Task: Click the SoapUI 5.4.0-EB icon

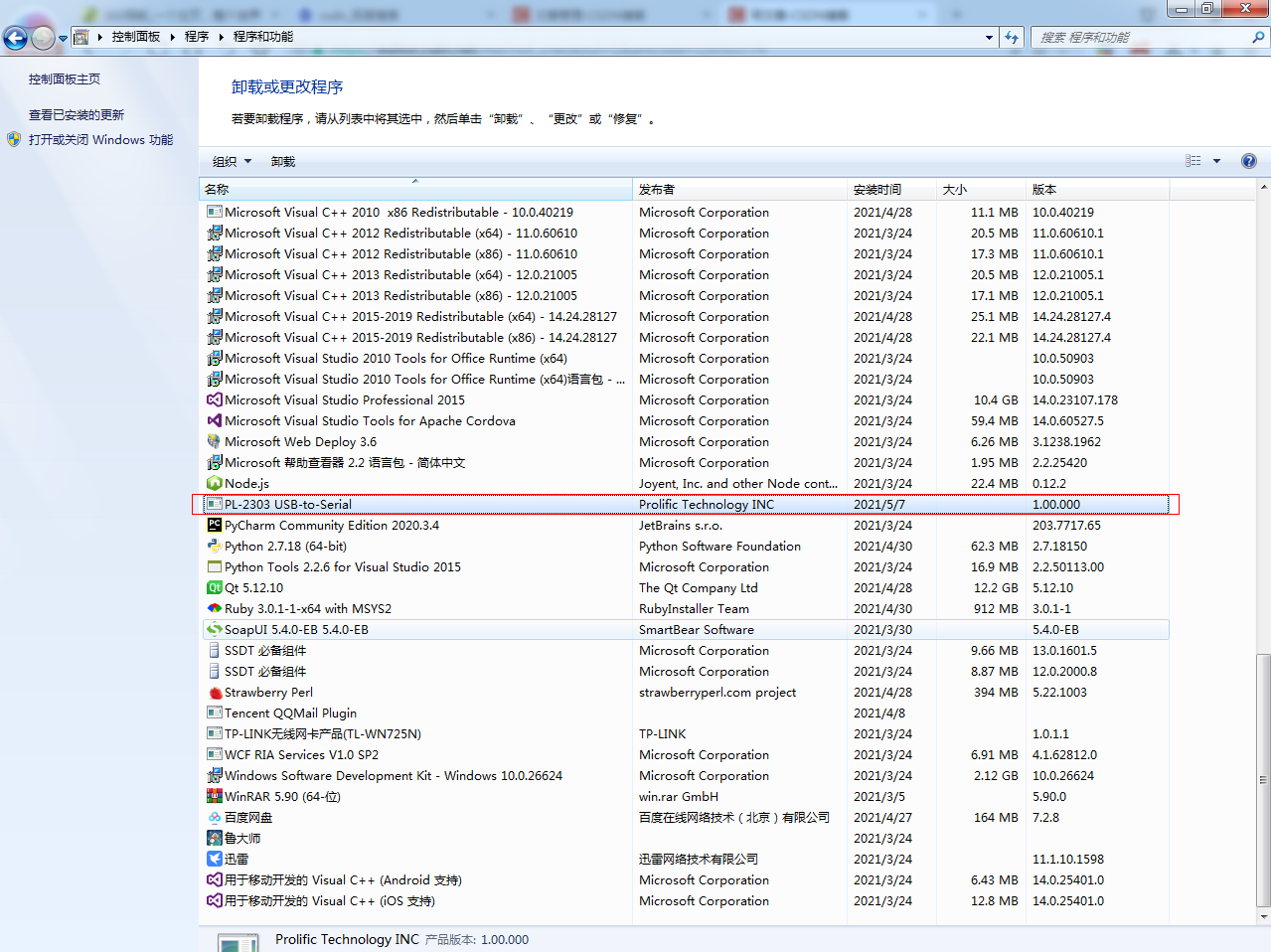Action: pos(214,629)
